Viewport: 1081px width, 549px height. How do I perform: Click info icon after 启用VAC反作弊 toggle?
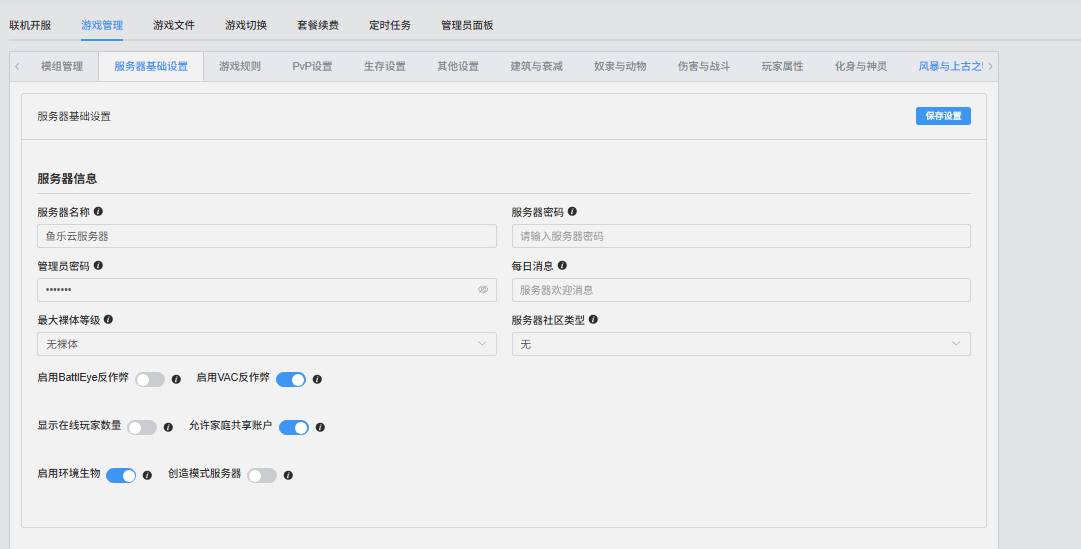[x=317, y=380]
